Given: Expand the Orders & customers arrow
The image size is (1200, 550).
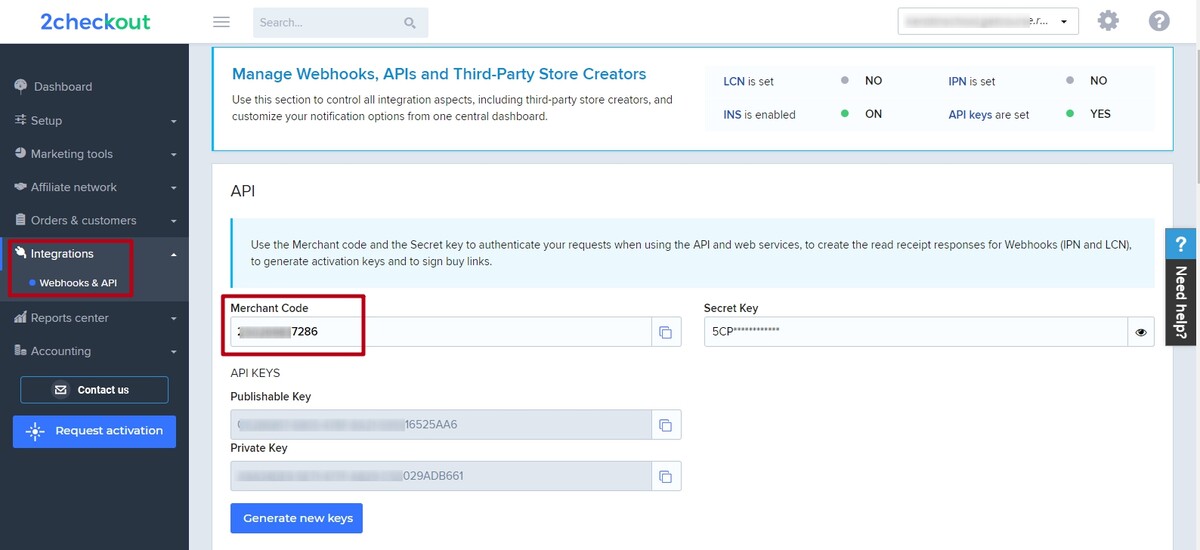Looking at the screenshot, I should tap(173, 221).
